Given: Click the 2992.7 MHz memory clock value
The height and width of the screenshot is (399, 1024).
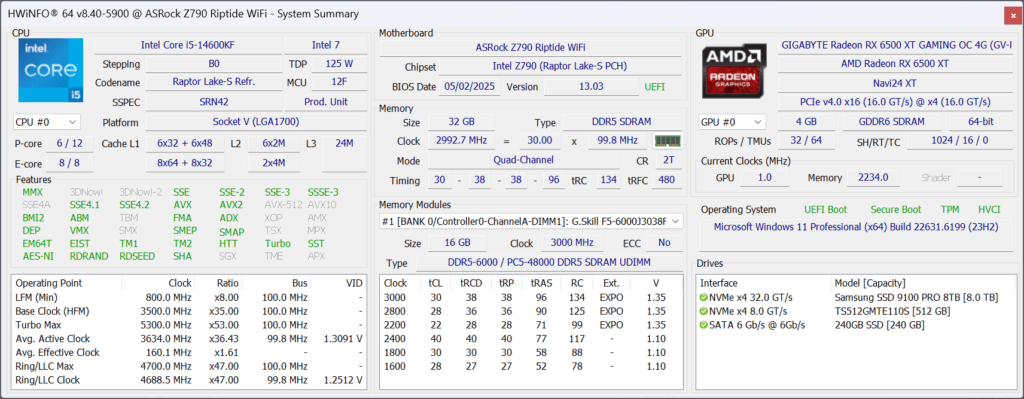Looking at the screenshot, I should point(460,140).
